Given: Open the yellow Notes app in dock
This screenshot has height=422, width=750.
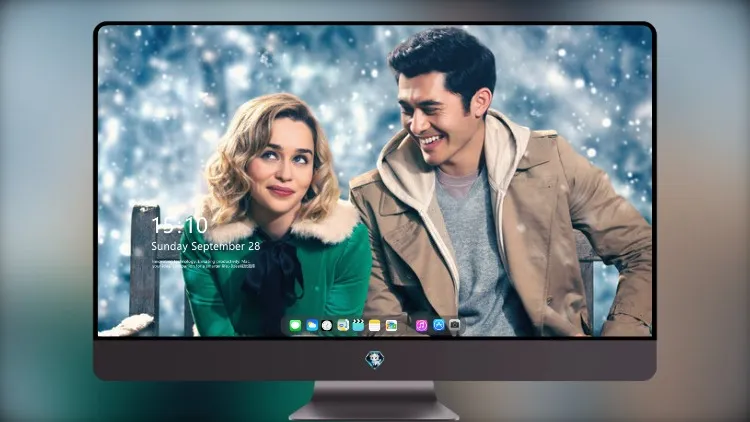Looking at the screenshot, I should tap(375, 326).
